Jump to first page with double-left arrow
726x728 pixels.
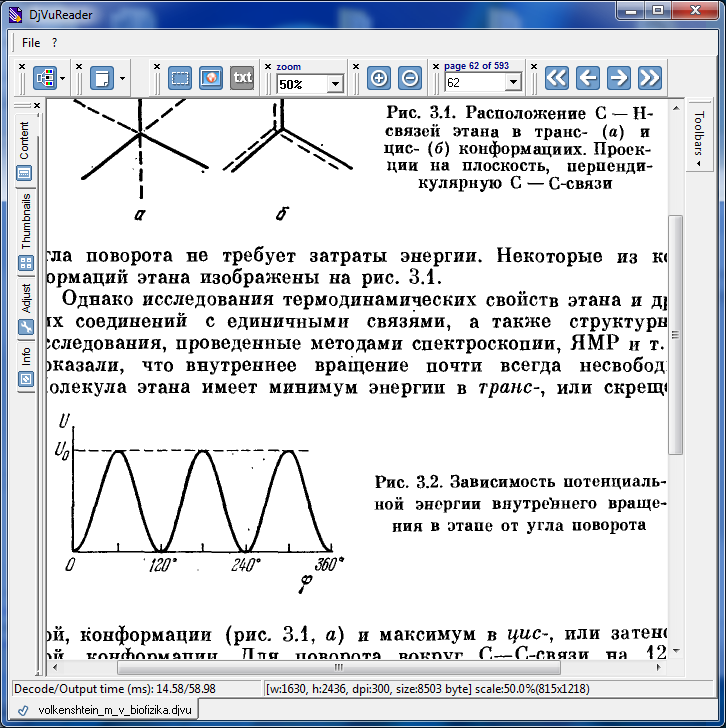pos(557,78)
